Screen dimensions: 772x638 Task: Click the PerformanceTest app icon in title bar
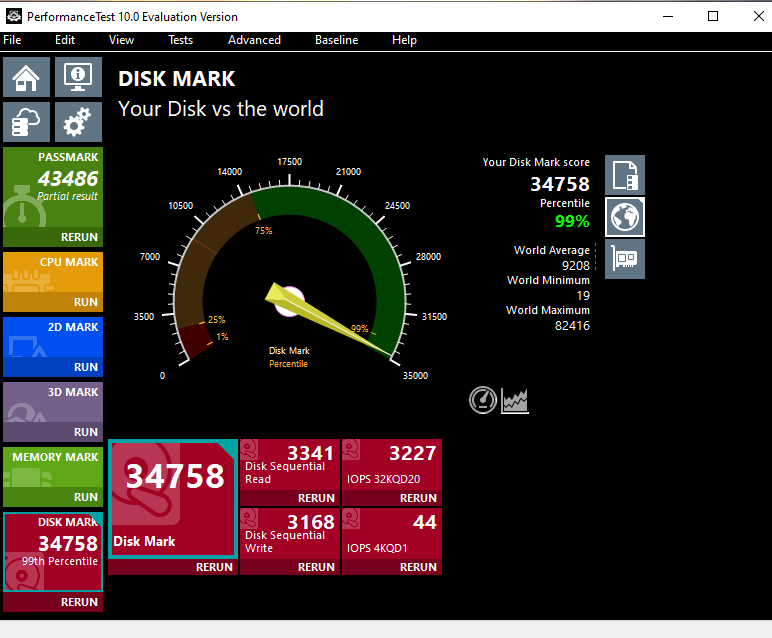14,16
